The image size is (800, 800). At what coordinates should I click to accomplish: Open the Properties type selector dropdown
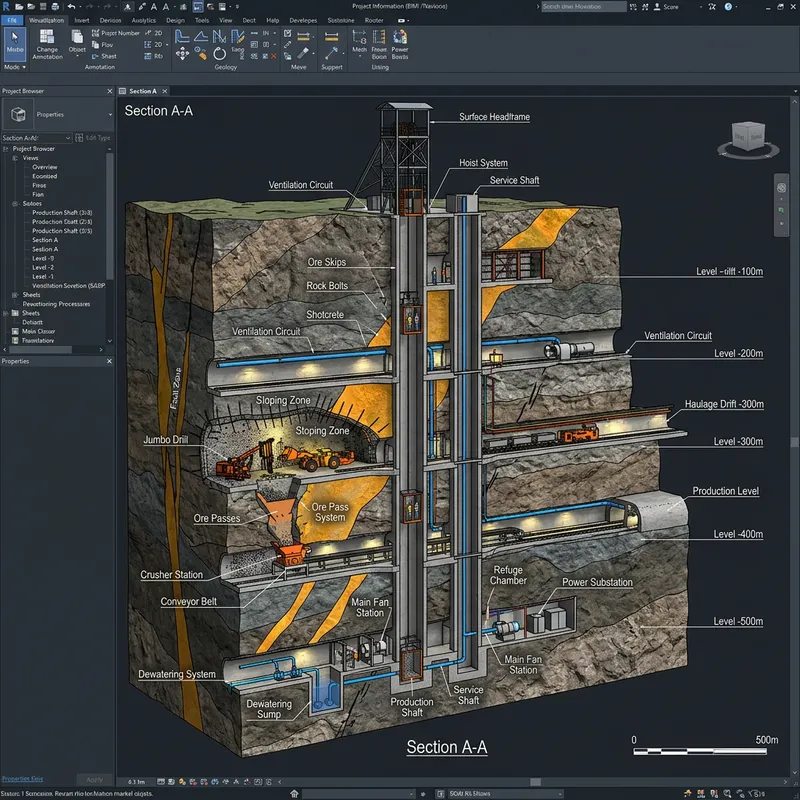[110, 114]
